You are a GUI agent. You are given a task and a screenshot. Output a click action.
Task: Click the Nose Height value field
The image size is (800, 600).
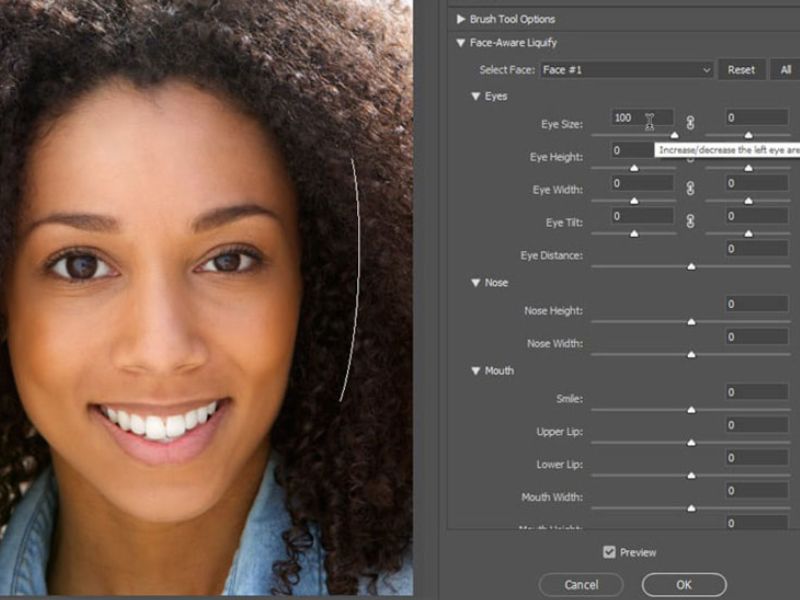(757, 304)
